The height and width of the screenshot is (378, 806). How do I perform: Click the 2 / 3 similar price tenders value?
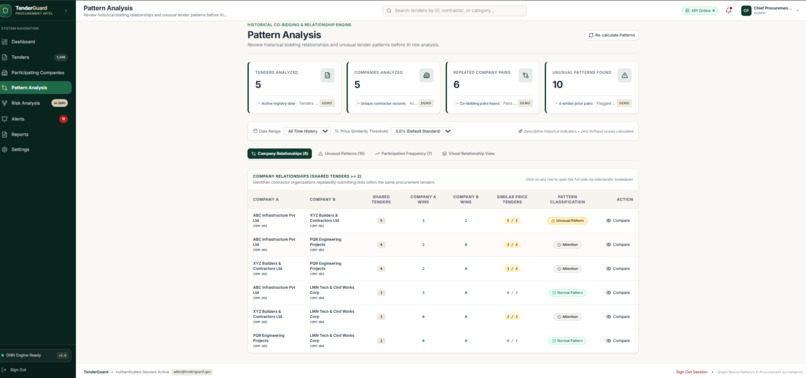point(512,317)
